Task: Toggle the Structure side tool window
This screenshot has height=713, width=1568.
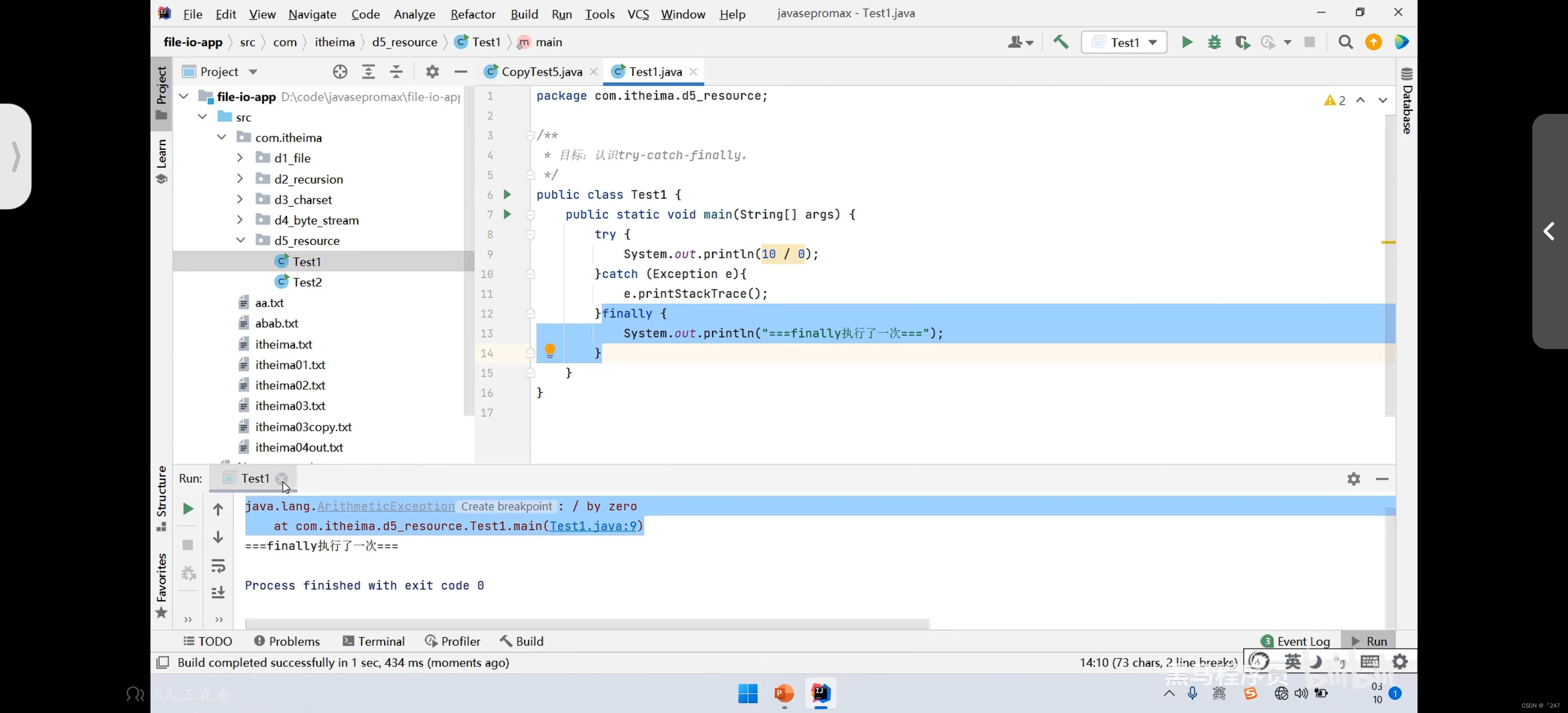Action: coord(161,498)
